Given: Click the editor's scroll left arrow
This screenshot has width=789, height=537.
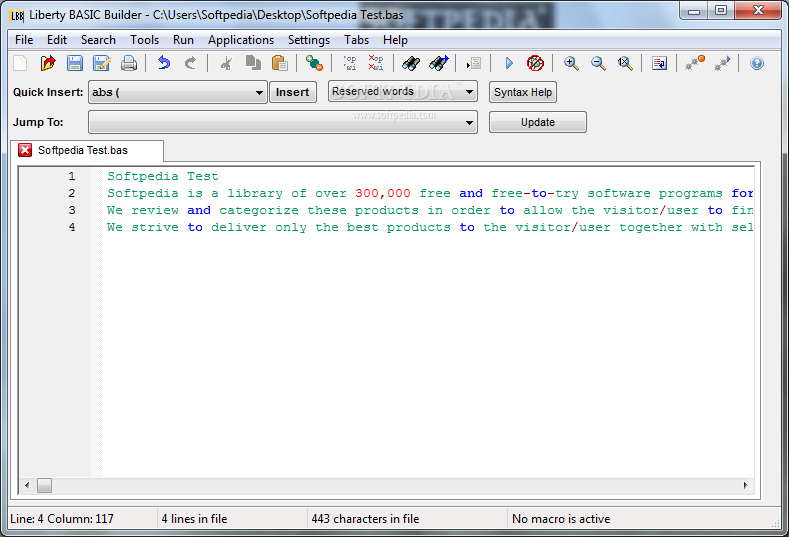Looking at the screenshot, I should pyautogui.click(x=27, y=486).
